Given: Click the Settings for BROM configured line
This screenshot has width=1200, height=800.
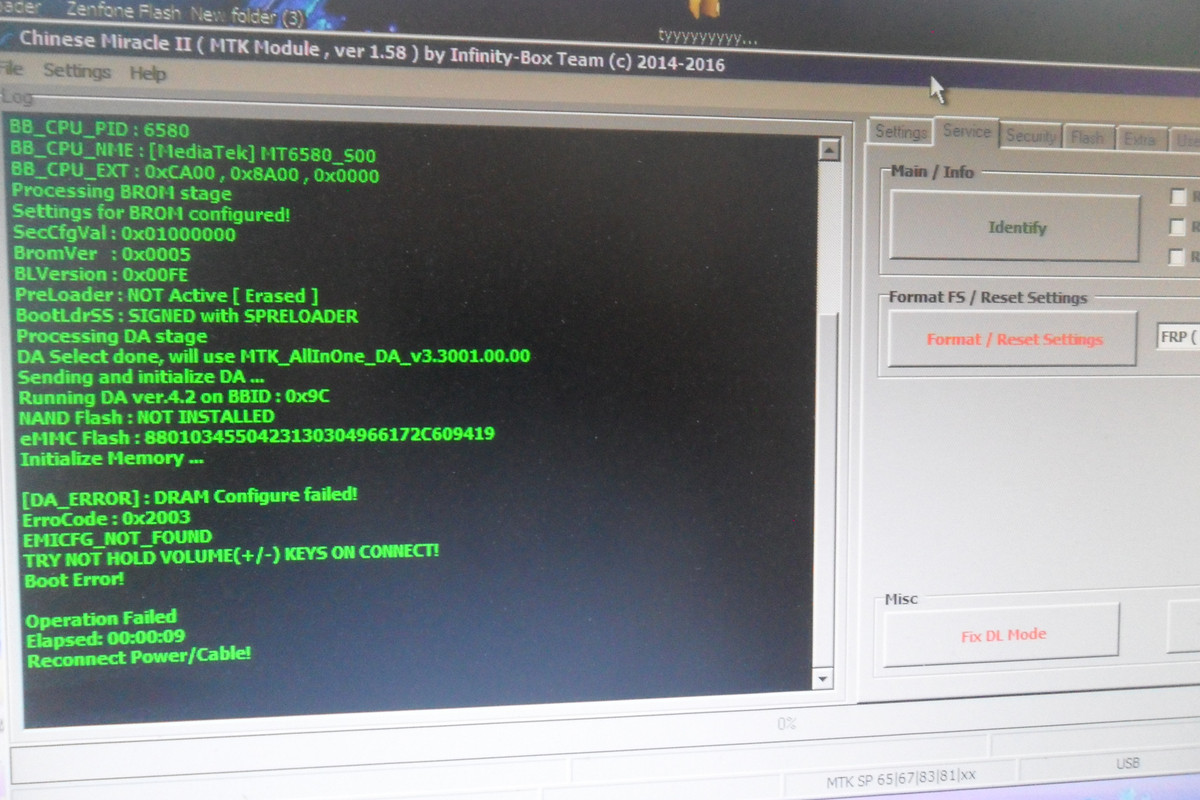Looking at the screenshot, I should [x=151, y=213].
